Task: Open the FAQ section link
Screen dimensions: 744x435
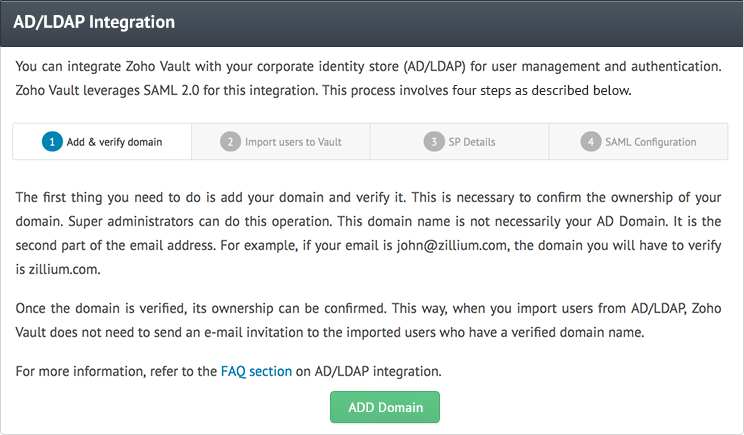Action: click(256, 371)
